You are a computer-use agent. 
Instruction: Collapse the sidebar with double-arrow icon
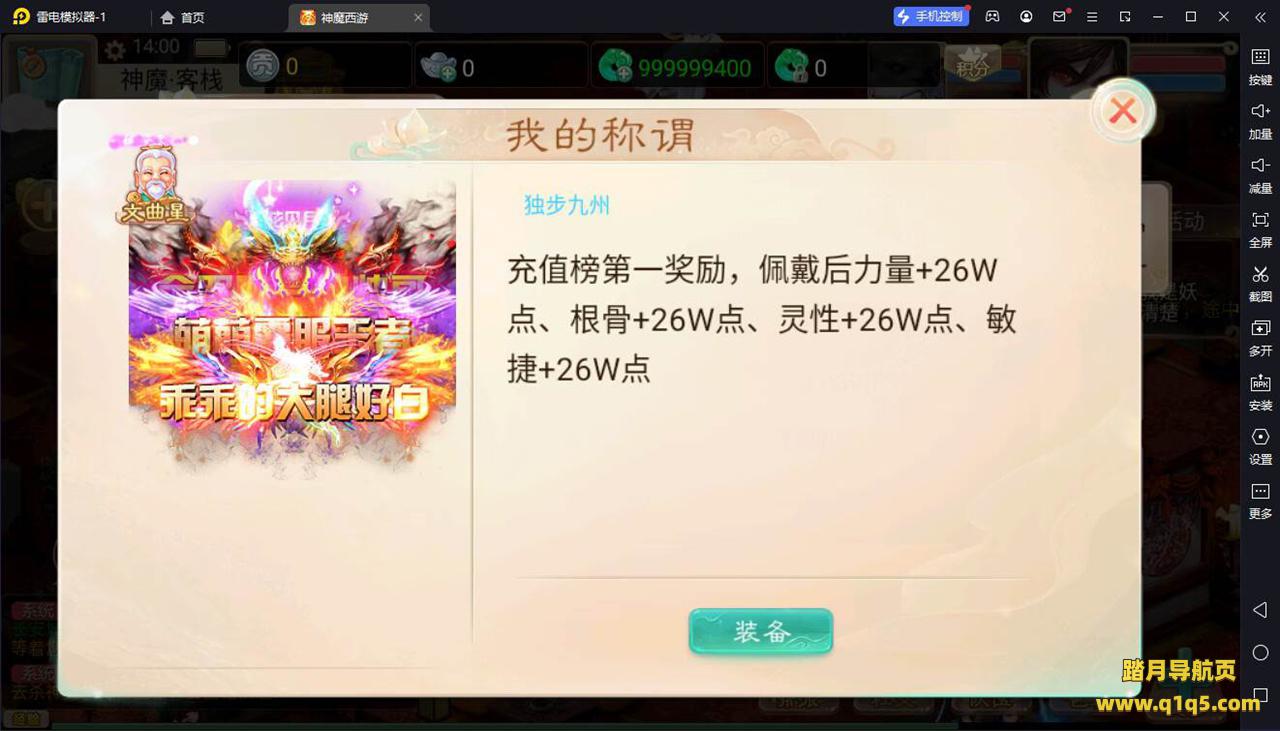(x=1260, y=17)
